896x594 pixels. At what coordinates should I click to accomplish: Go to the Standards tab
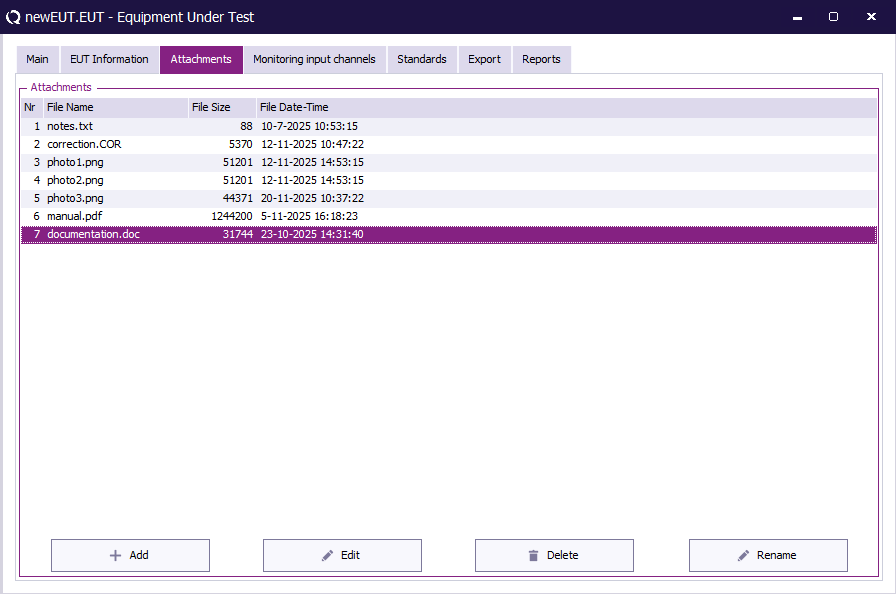pyautogui.click(x=421, y=59)
